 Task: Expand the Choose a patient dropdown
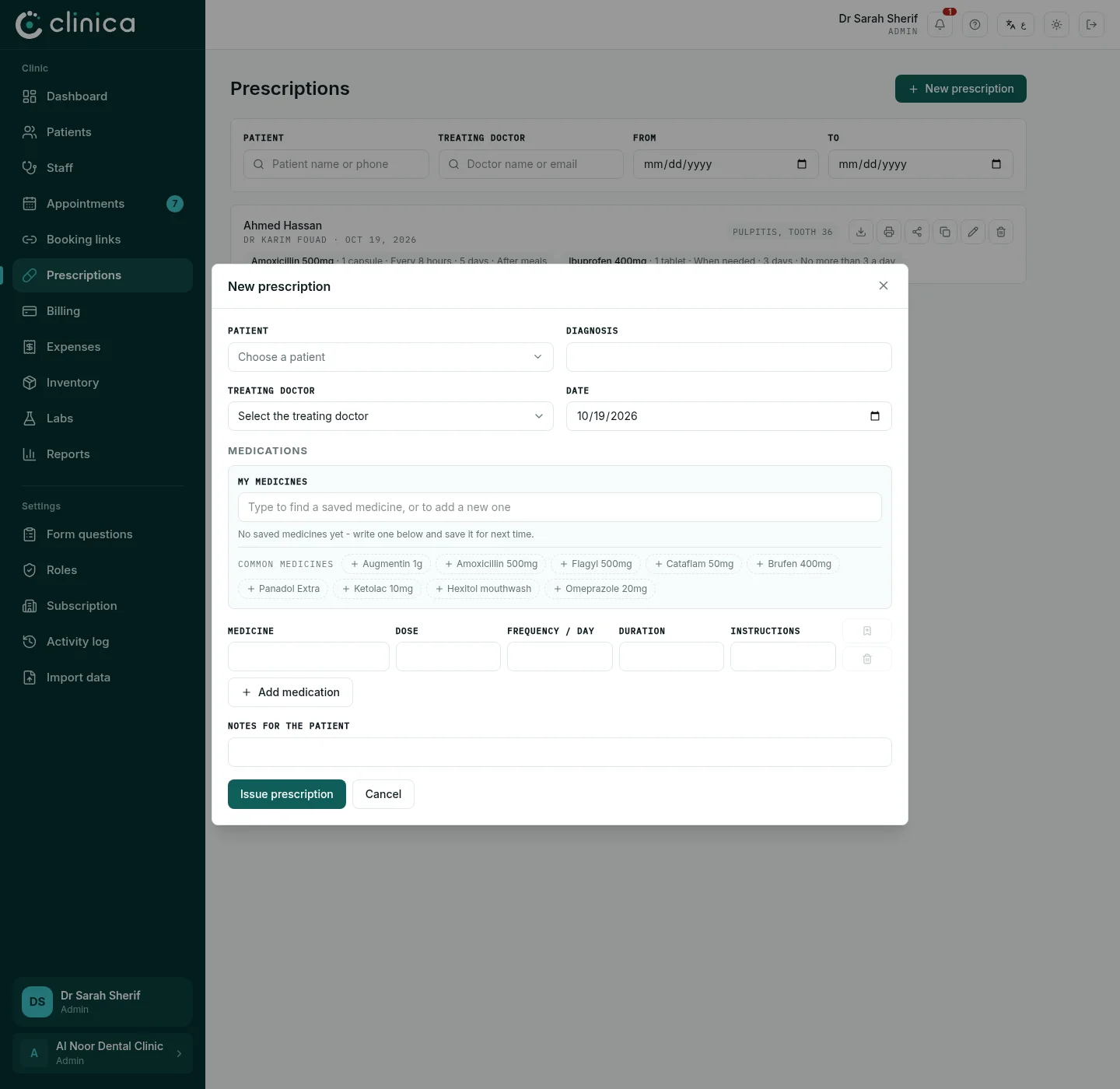click(390, 357)
